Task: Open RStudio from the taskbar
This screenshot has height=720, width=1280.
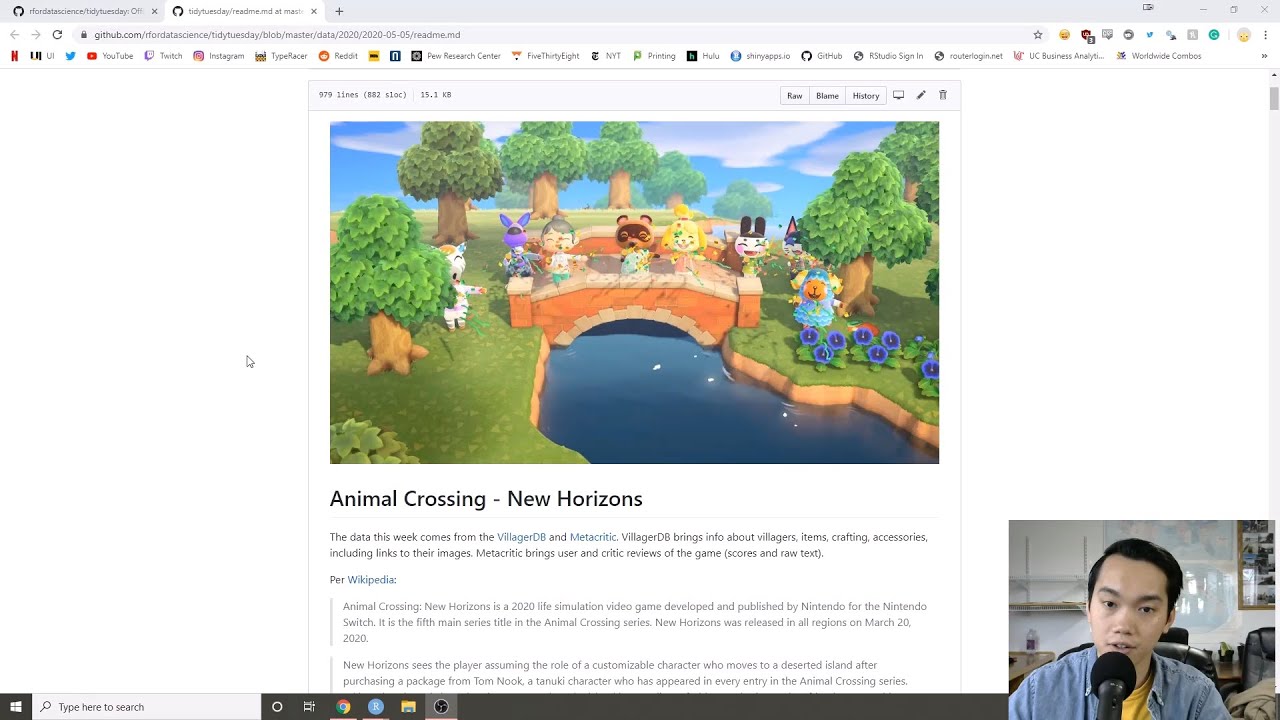Action: coord(376,707)
